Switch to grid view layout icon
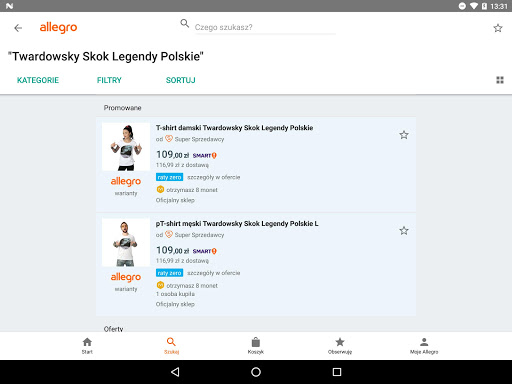 click(x=500, y=80)
